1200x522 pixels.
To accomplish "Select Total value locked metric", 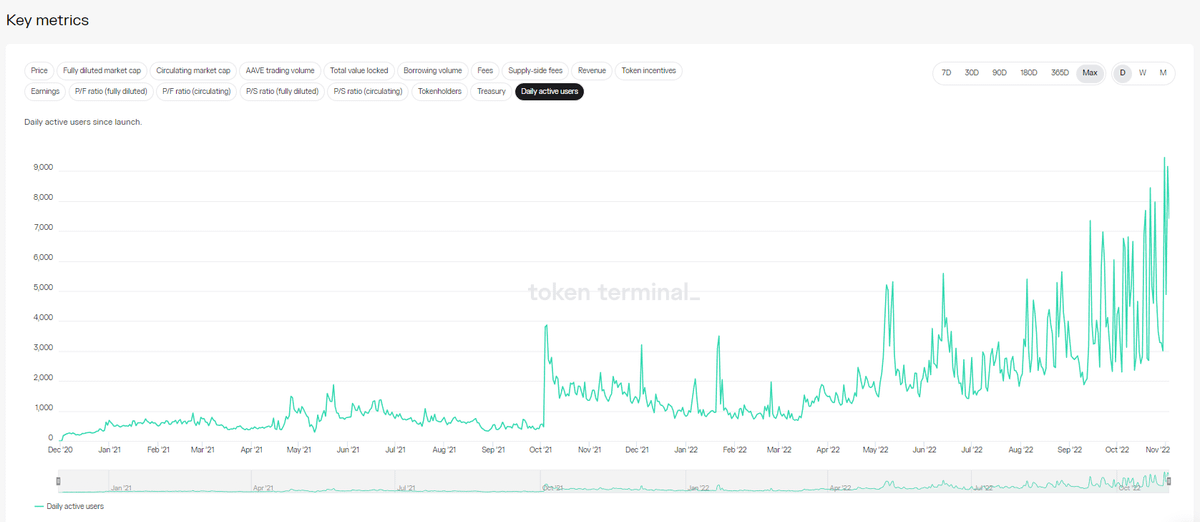I will click(x=359, y=71).
